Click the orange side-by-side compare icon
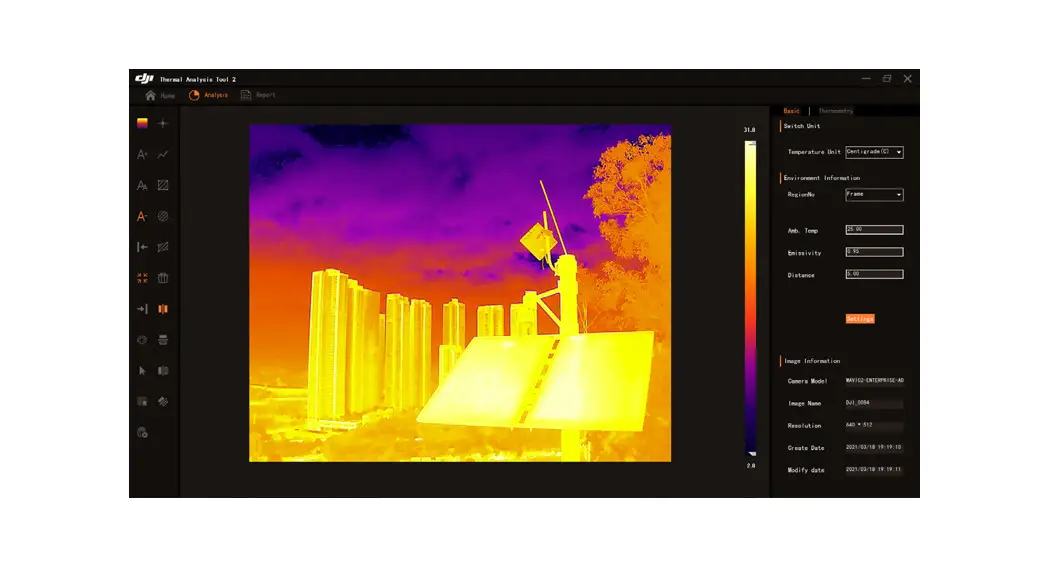 point(163,309)
